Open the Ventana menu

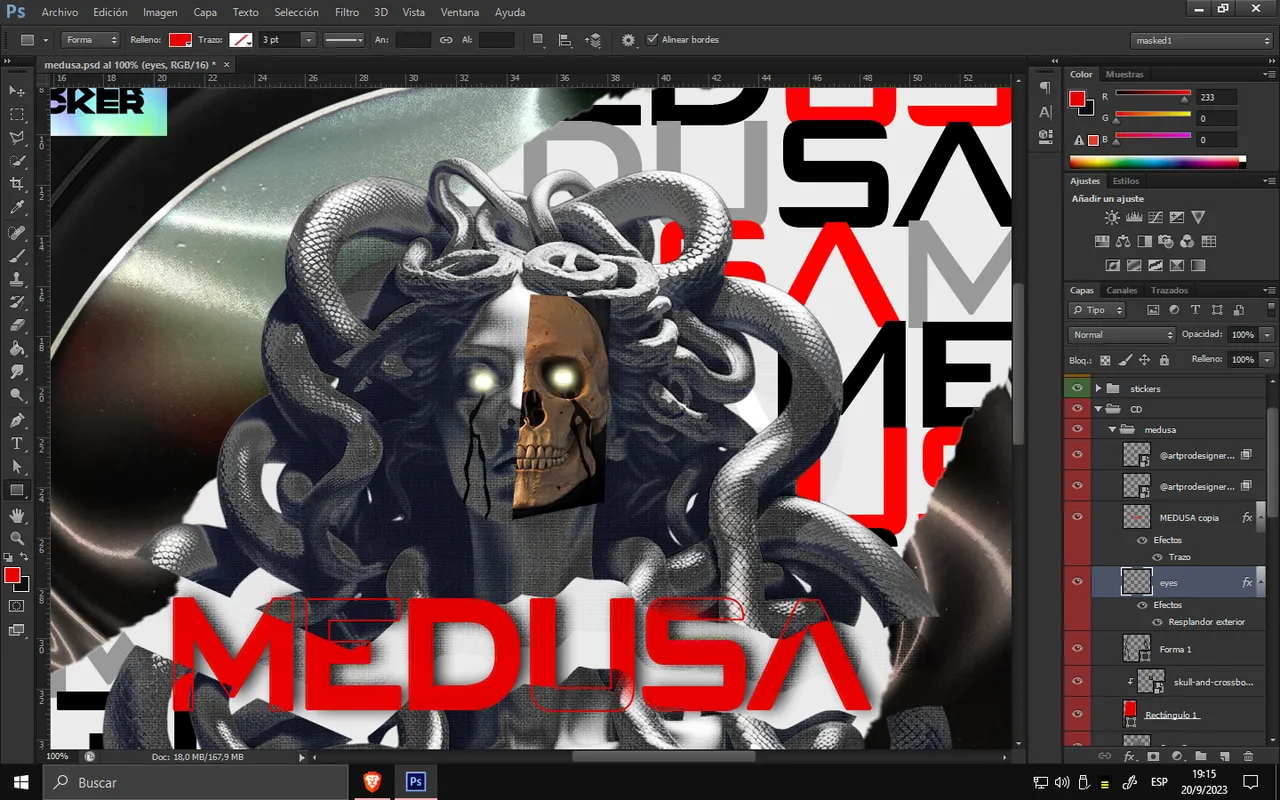pyautogui.click(x=459, y=13)
